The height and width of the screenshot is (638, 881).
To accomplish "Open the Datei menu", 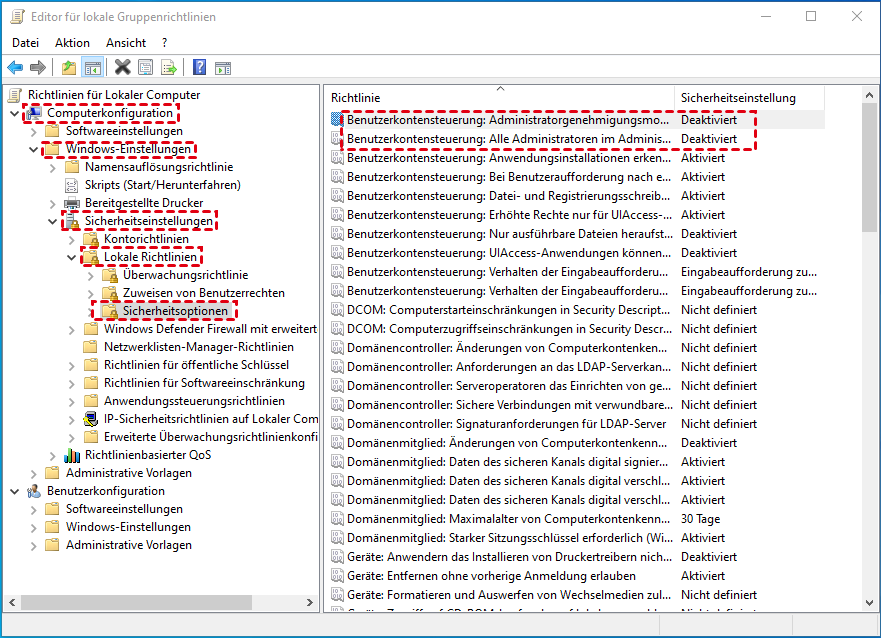I will pyautogui.click(x=25, y=43).
